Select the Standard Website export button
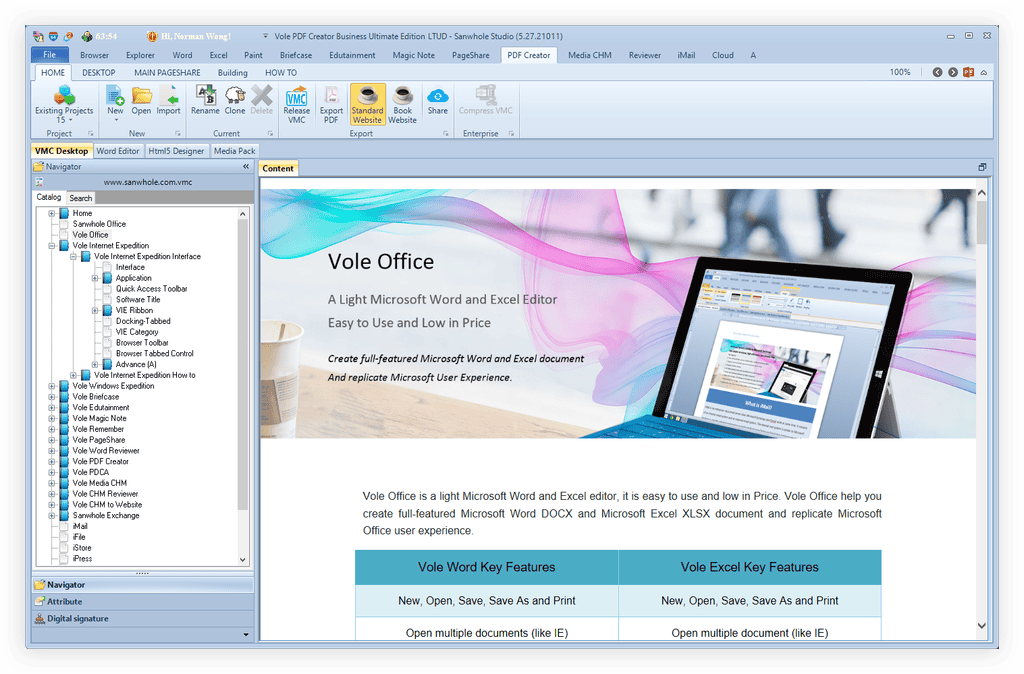Screen dimensions: 1024x674 click(x=368, y=104)
